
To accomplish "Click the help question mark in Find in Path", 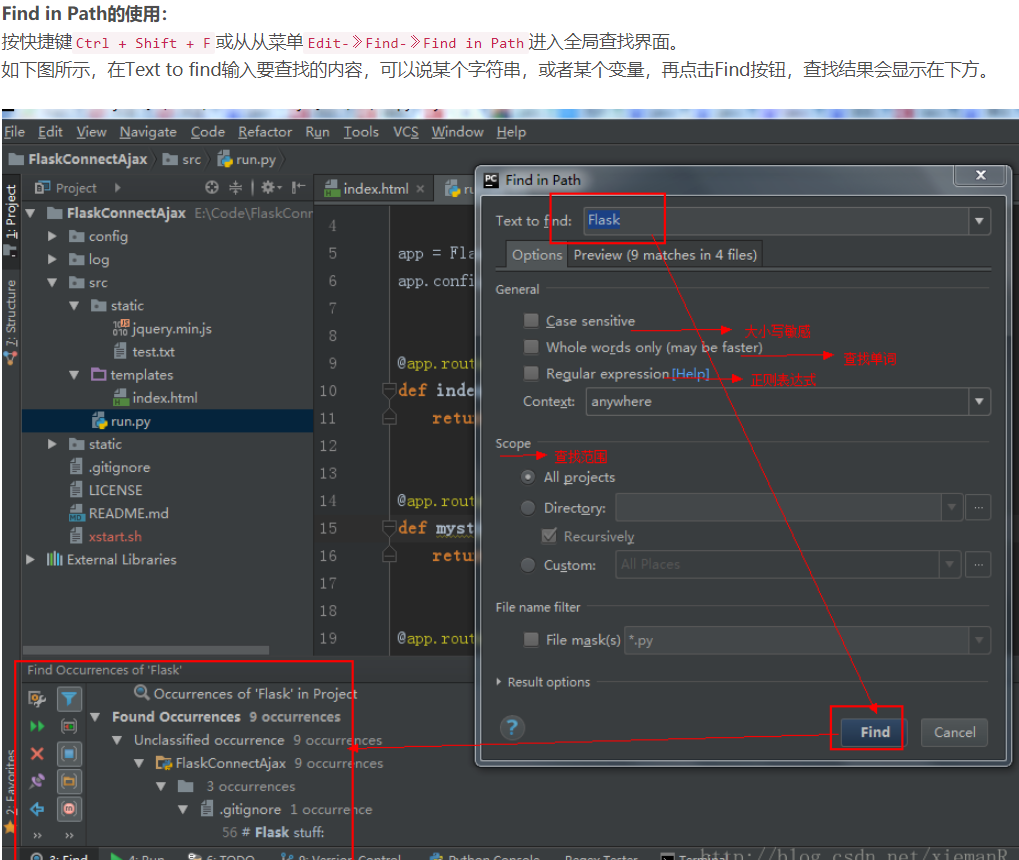I will (512, 728).
